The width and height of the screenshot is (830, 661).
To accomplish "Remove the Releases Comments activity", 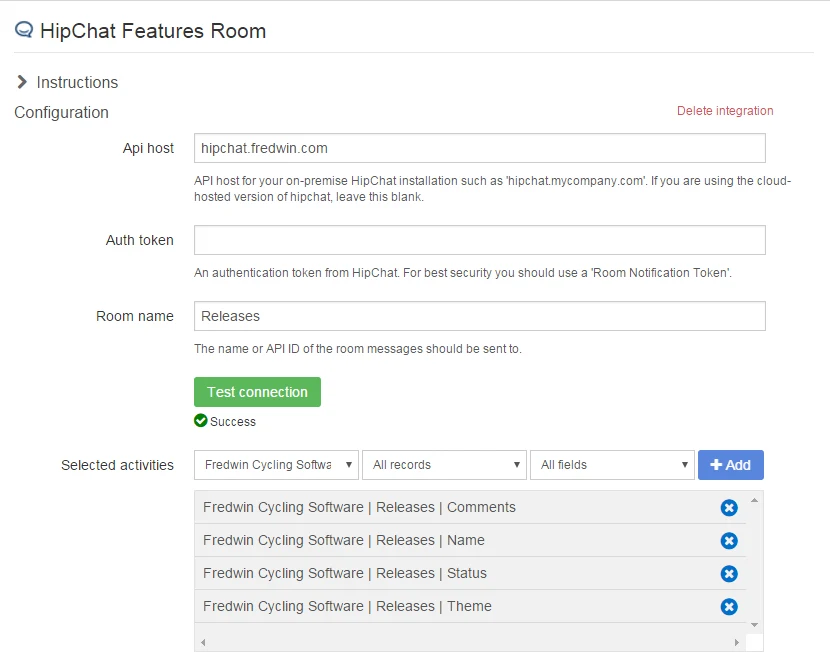I will pos(729,508).
